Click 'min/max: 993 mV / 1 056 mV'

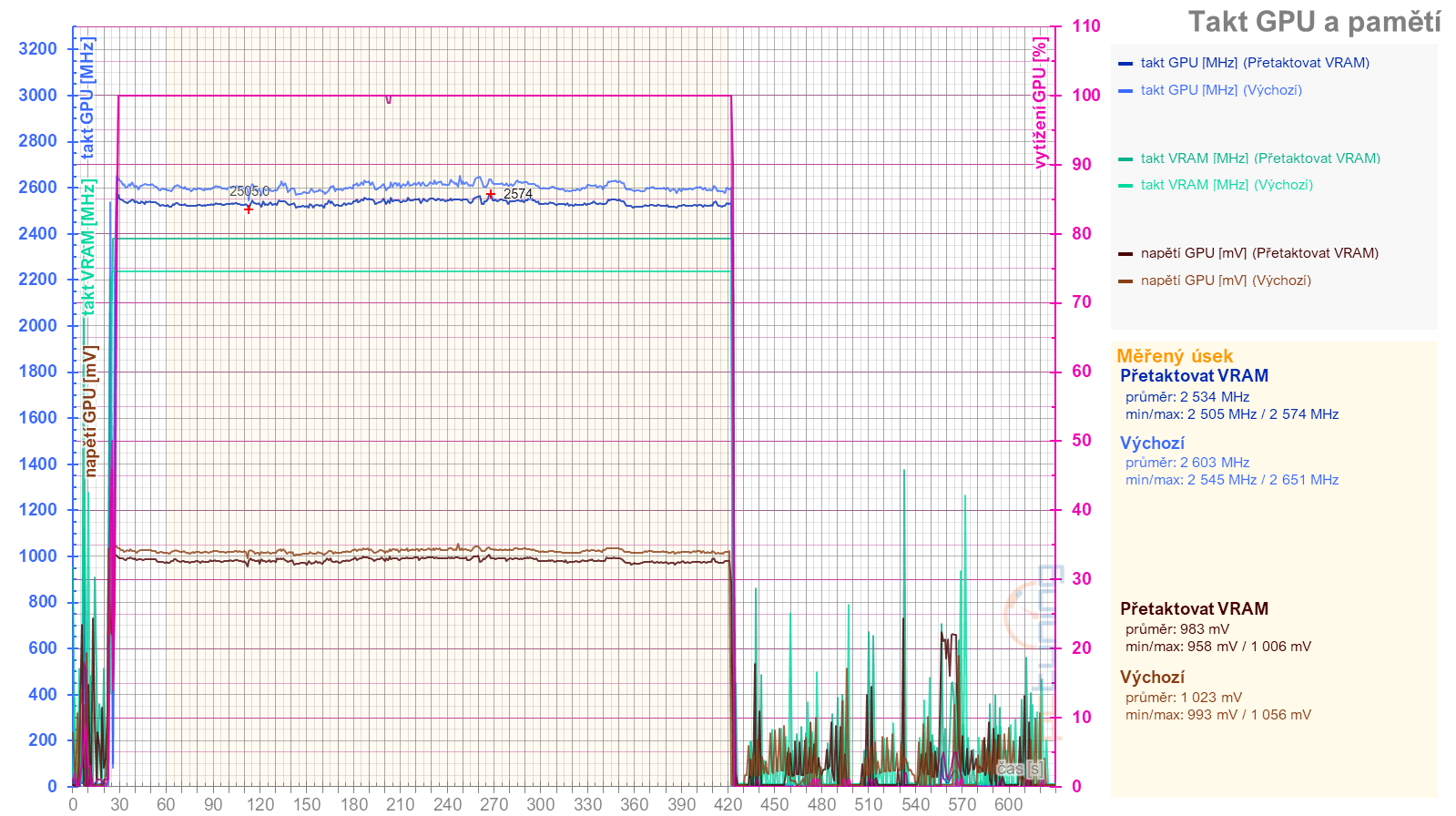click(x=1218, y=715)
